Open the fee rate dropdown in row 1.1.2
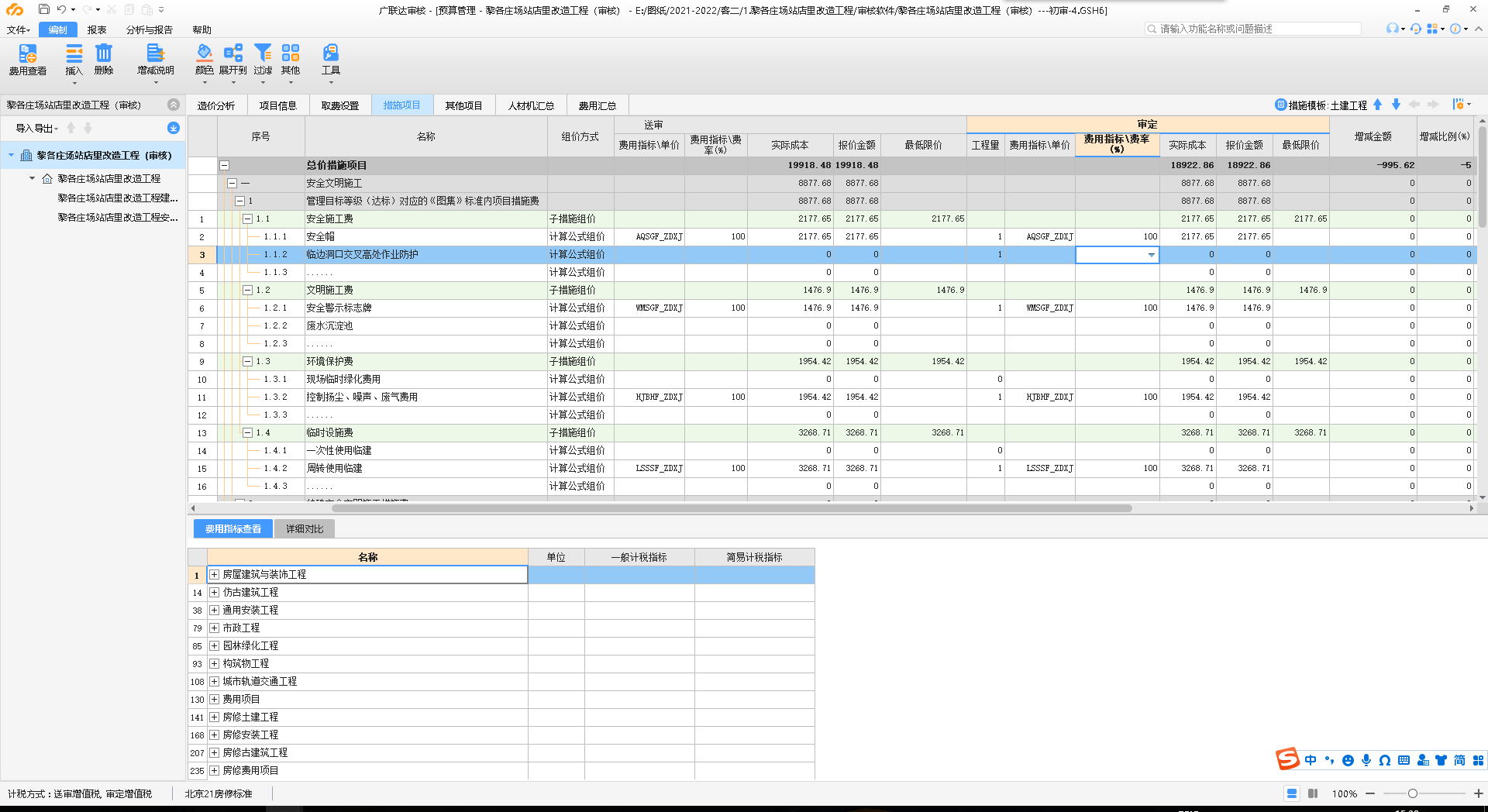This screenshot has width=1488, height=812. pos(1151,255)
